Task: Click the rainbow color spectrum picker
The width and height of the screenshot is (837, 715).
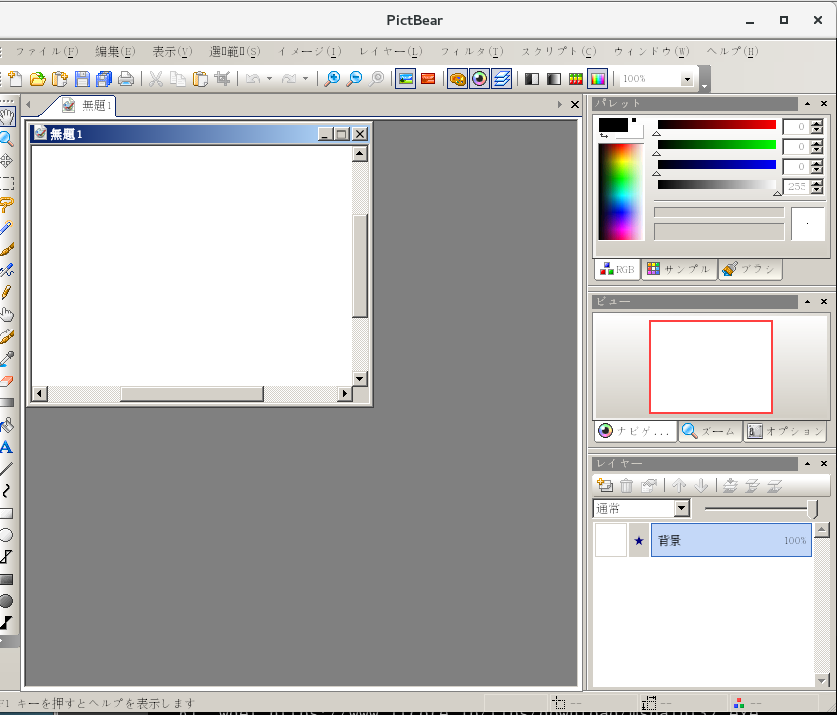Action: coord(619,190)
